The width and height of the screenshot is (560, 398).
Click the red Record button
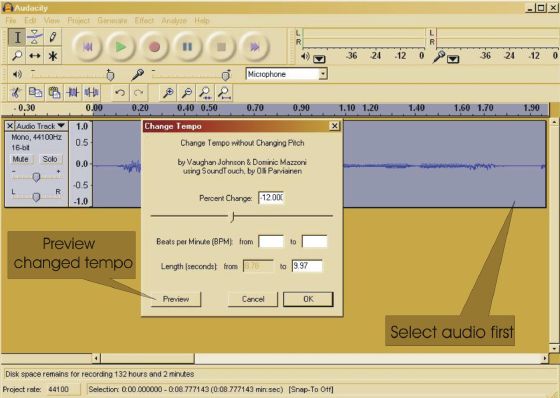(154, 47)
